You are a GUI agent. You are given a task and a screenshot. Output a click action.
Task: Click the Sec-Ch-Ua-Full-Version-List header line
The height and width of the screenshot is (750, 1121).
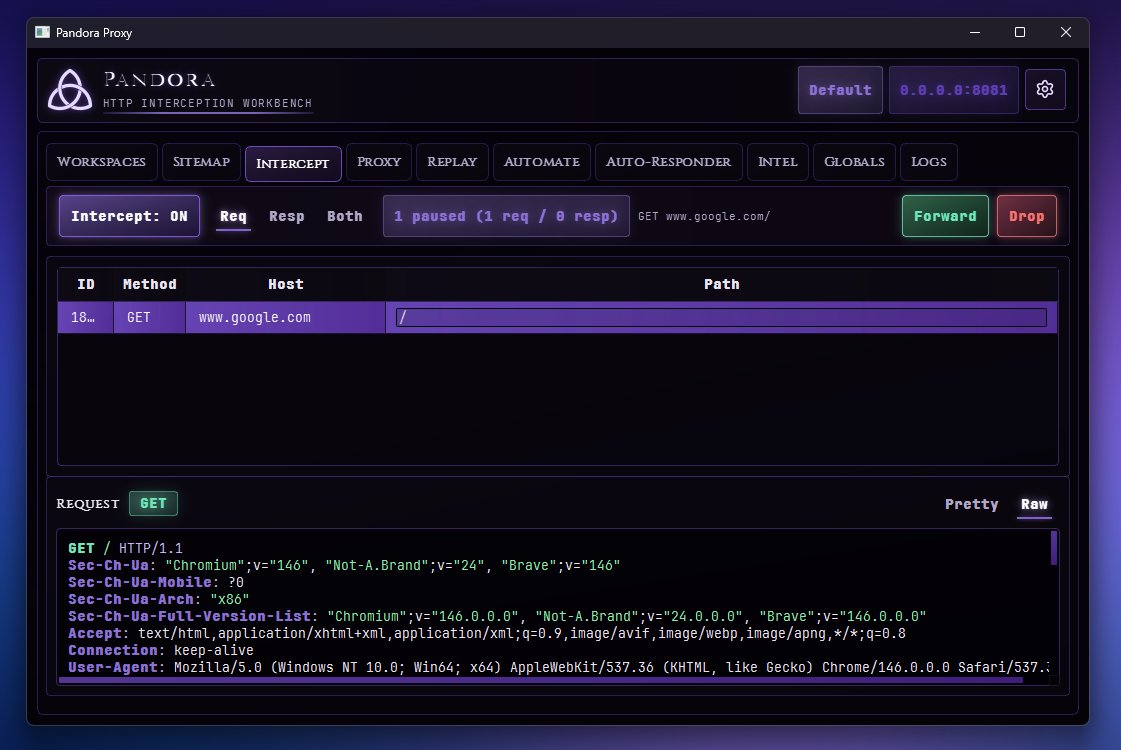click(497, 616)
